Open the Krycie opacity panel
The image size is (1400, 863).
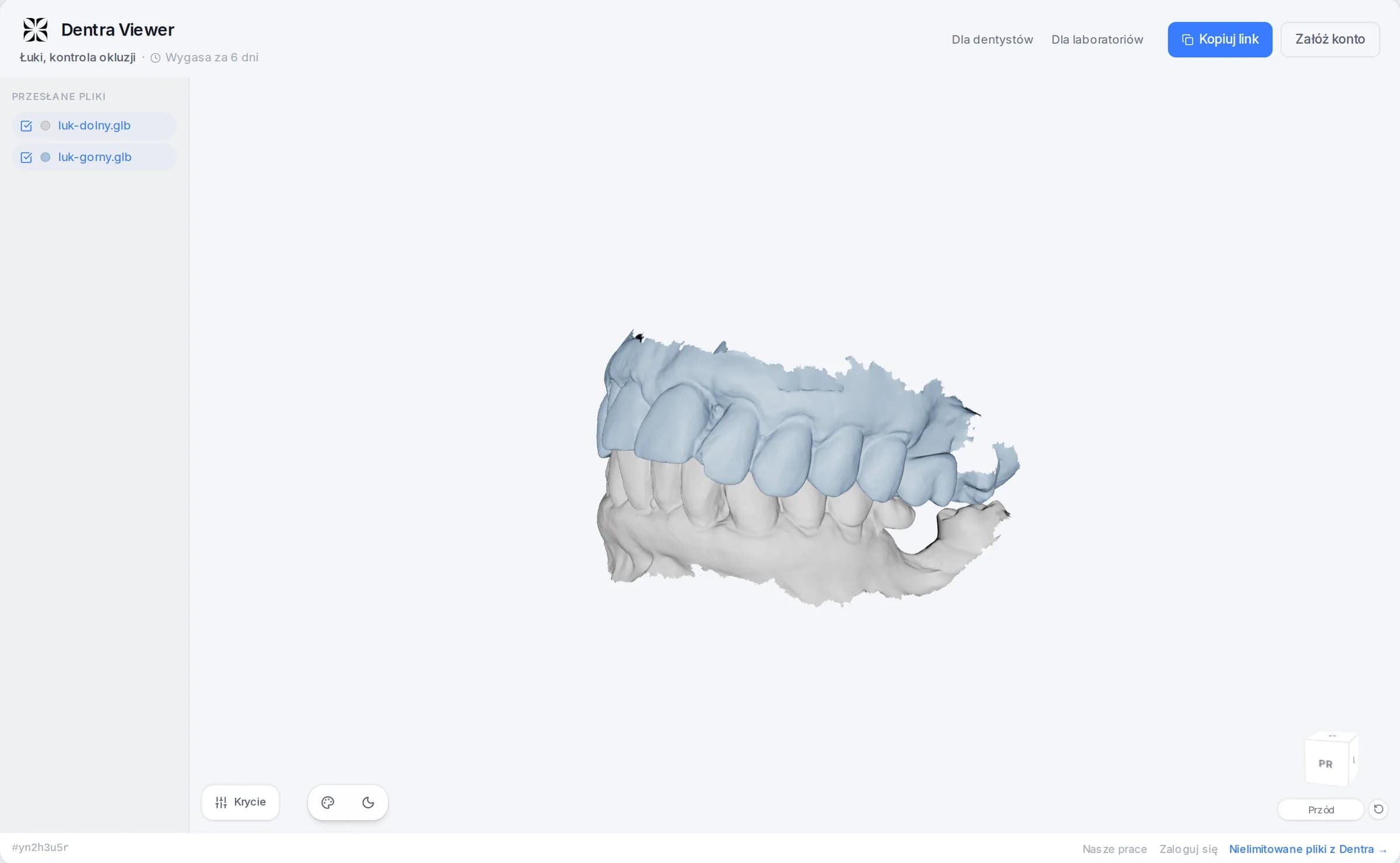tap(240, 802)
